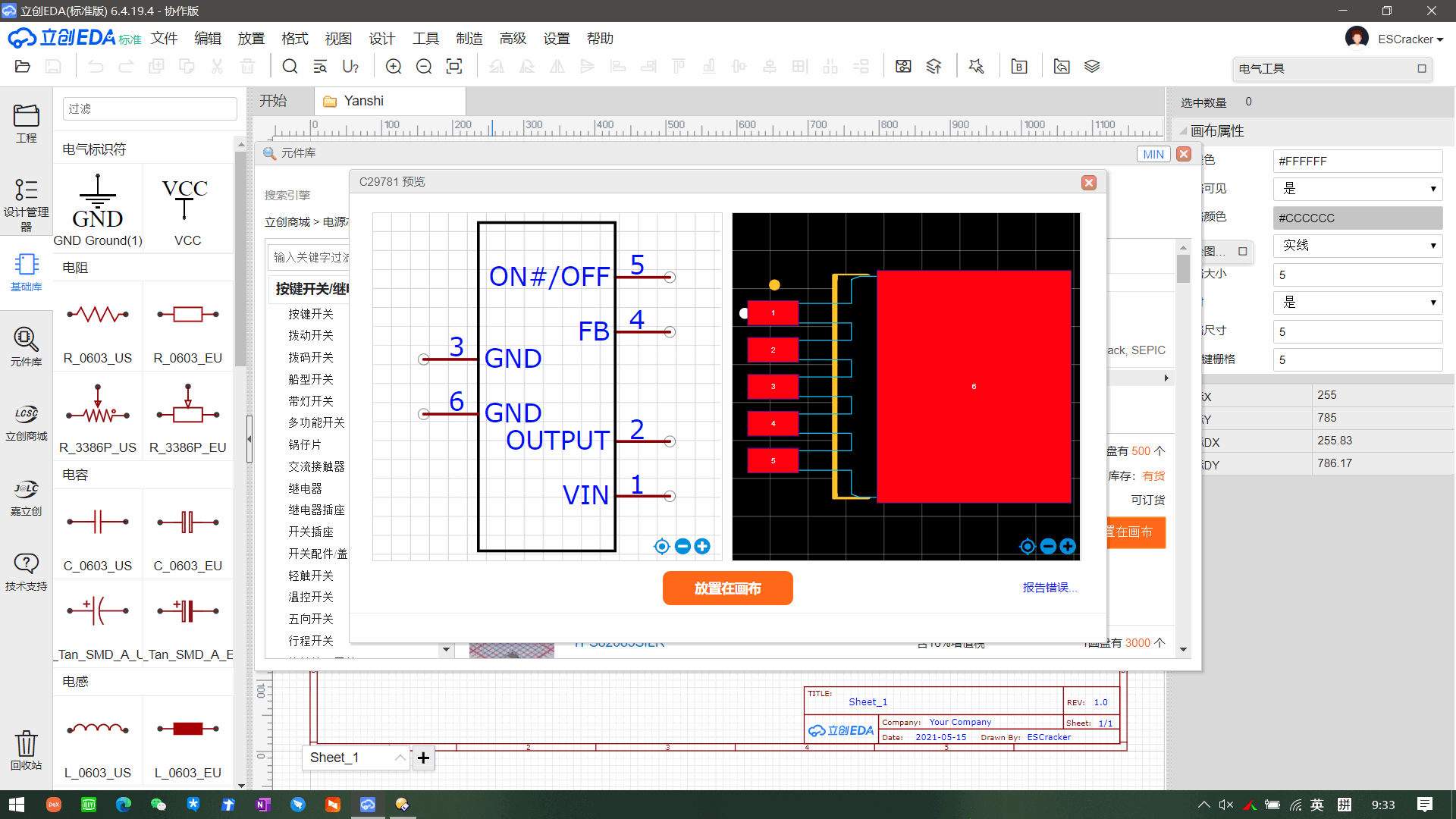Viewport: 1456px width, 819px height.
Task: Open the 回收站 recycle bin
Action: click(27, 747)
